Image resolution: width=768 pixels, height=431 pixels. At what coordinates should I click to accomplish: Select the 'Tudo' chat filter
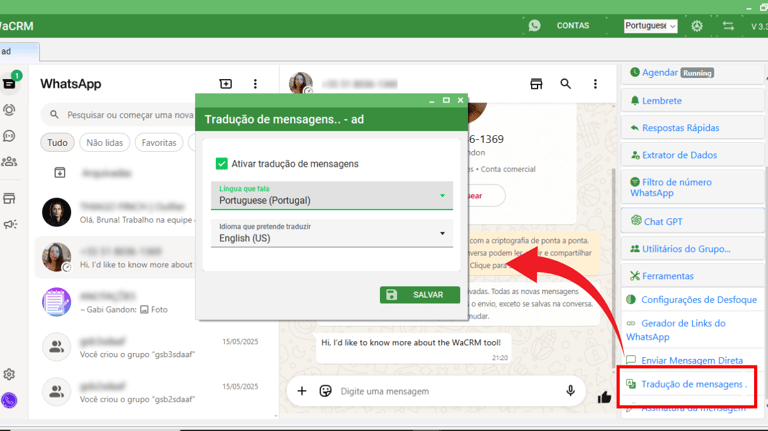coord(57,143)
